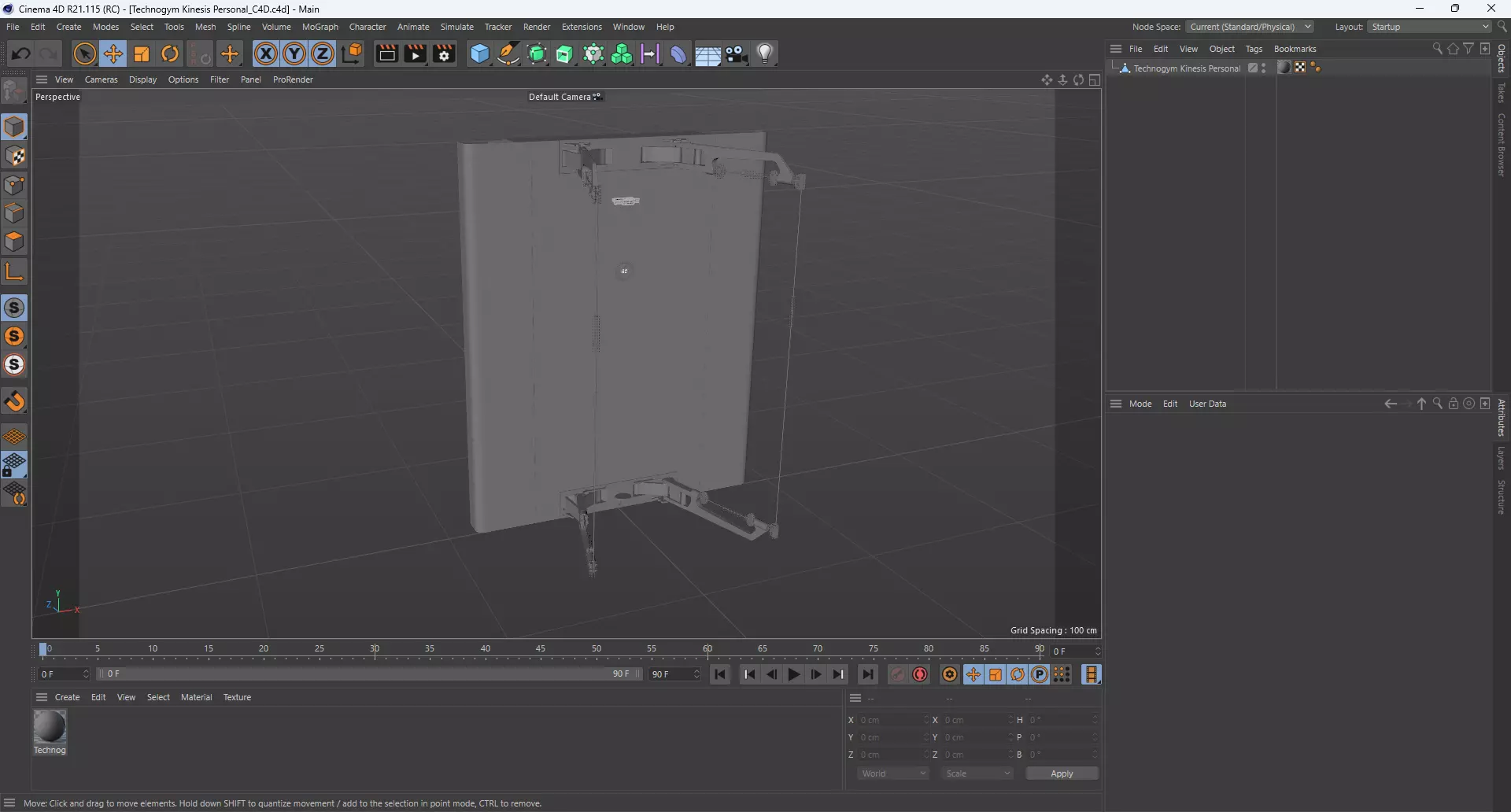
Task: Open Coordinates panel hamburger menu
Action: (855, 698)
